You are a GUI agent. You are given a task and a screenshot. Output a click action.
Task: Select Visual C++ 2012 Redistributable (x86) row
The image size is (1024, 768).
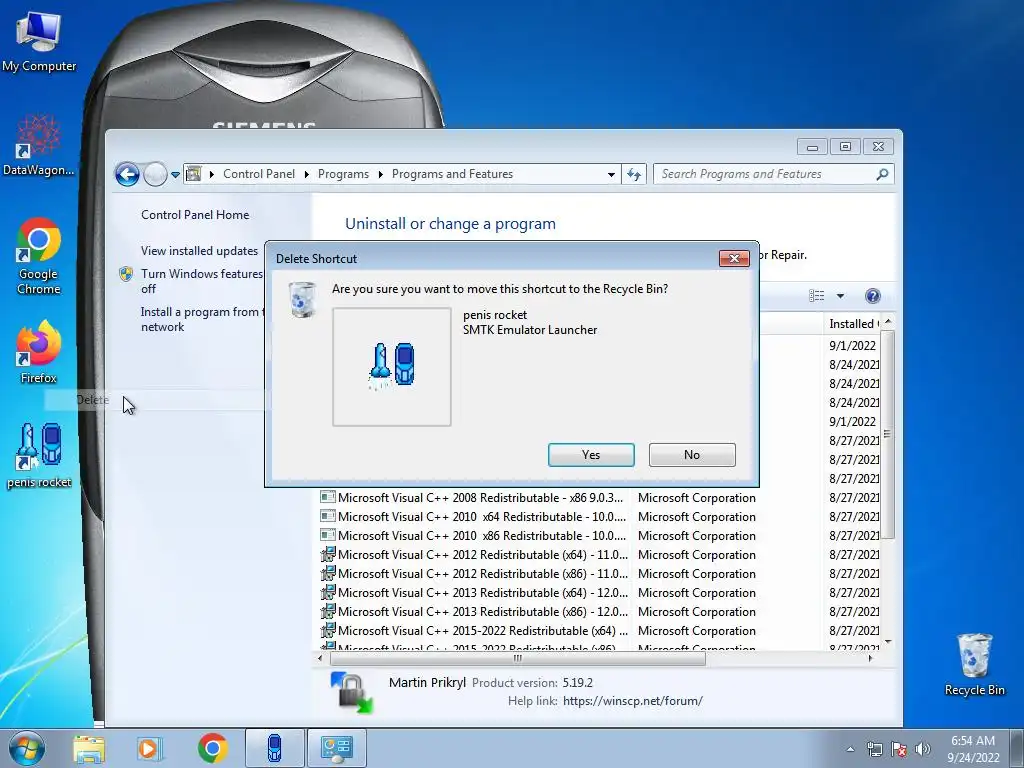[598, 573]
